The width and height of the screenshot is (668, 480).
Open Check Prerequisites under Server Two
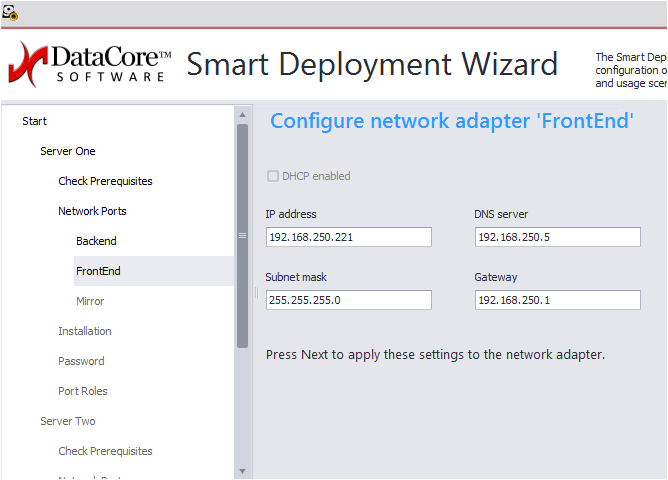105,451
